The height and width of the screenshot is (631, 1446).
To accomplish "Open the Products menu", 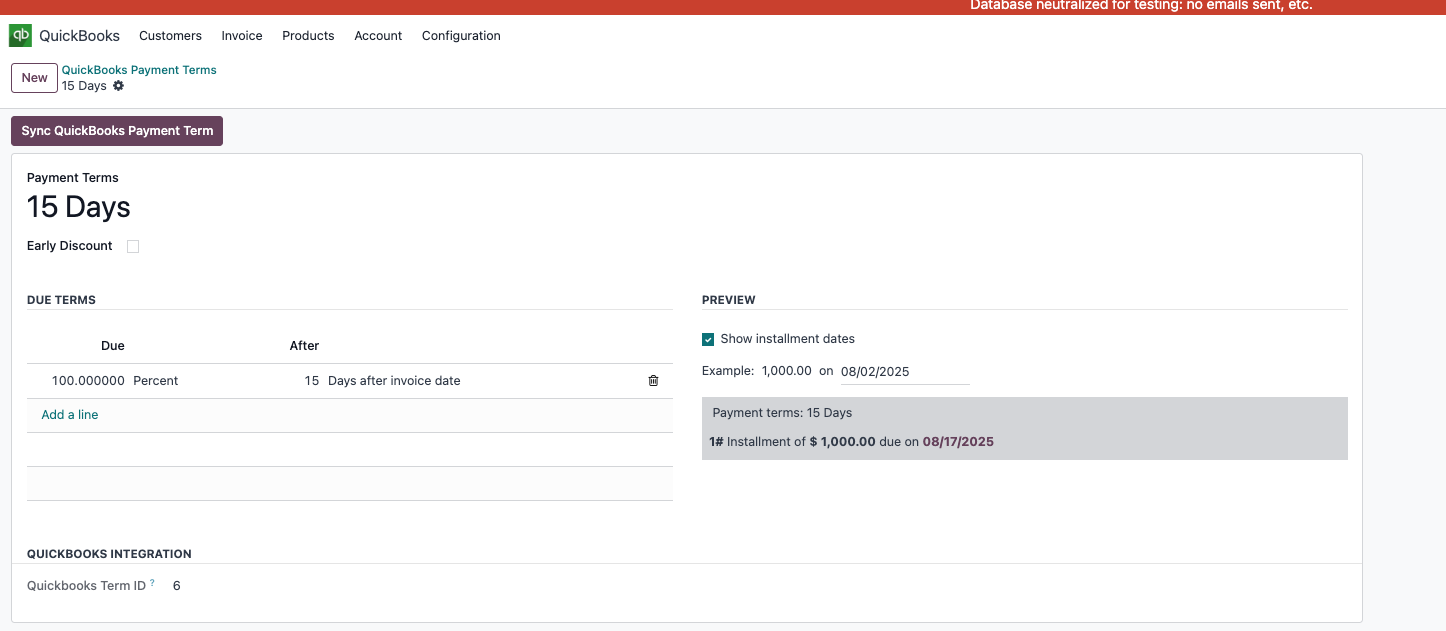I will click(308, 35).
